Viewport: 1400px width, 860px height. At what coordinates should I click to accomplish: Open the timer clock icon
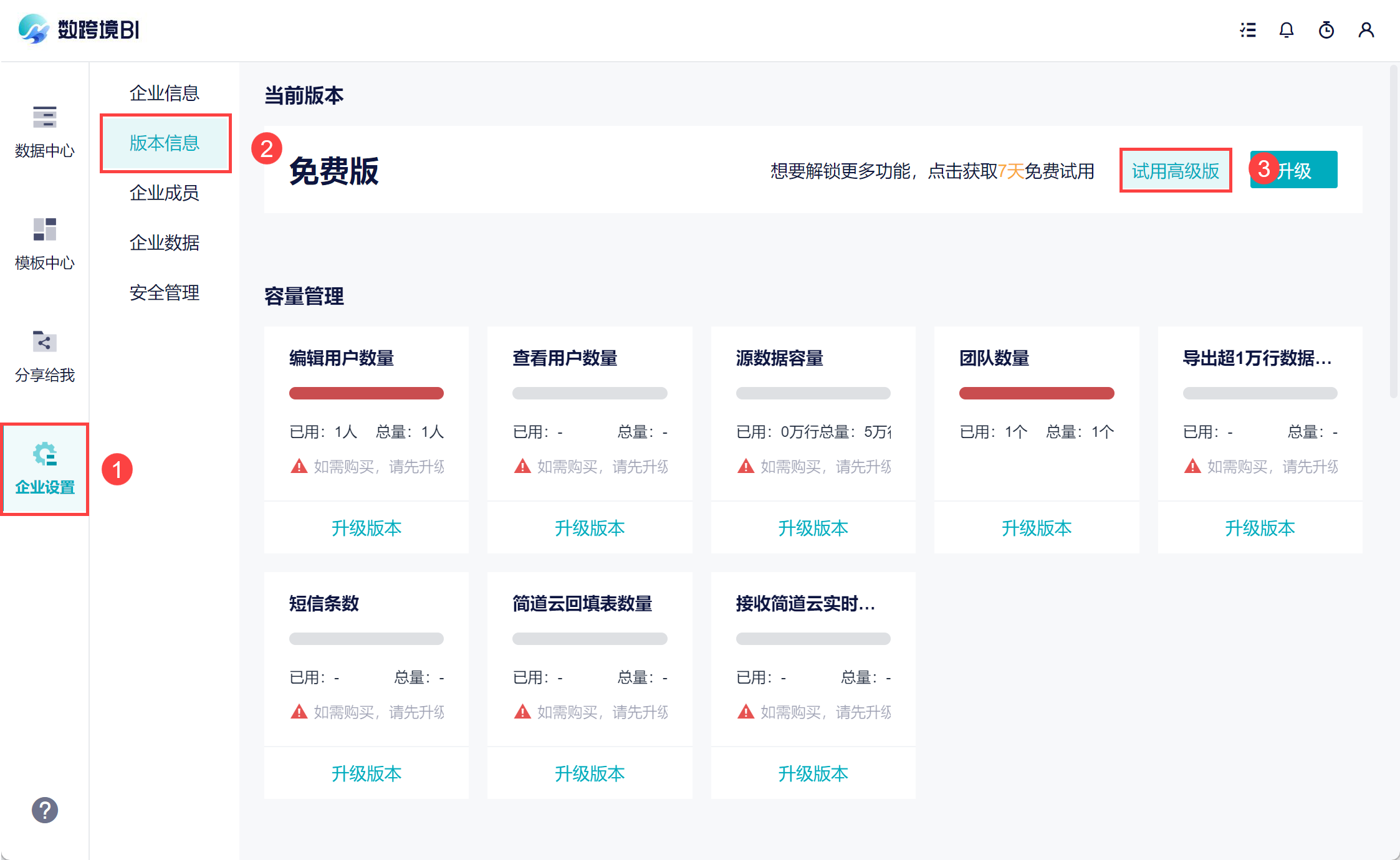click(x=1326, y=30)
